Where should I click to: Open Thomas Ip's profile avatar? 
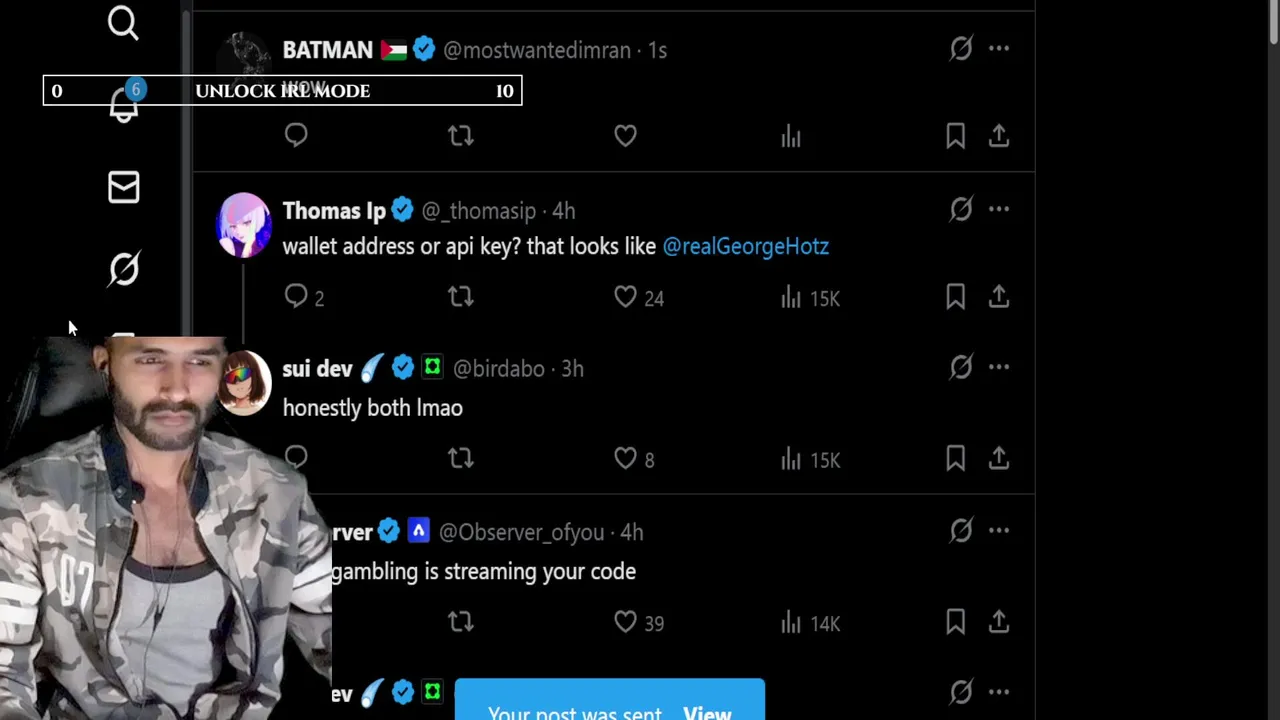[244, 224]
